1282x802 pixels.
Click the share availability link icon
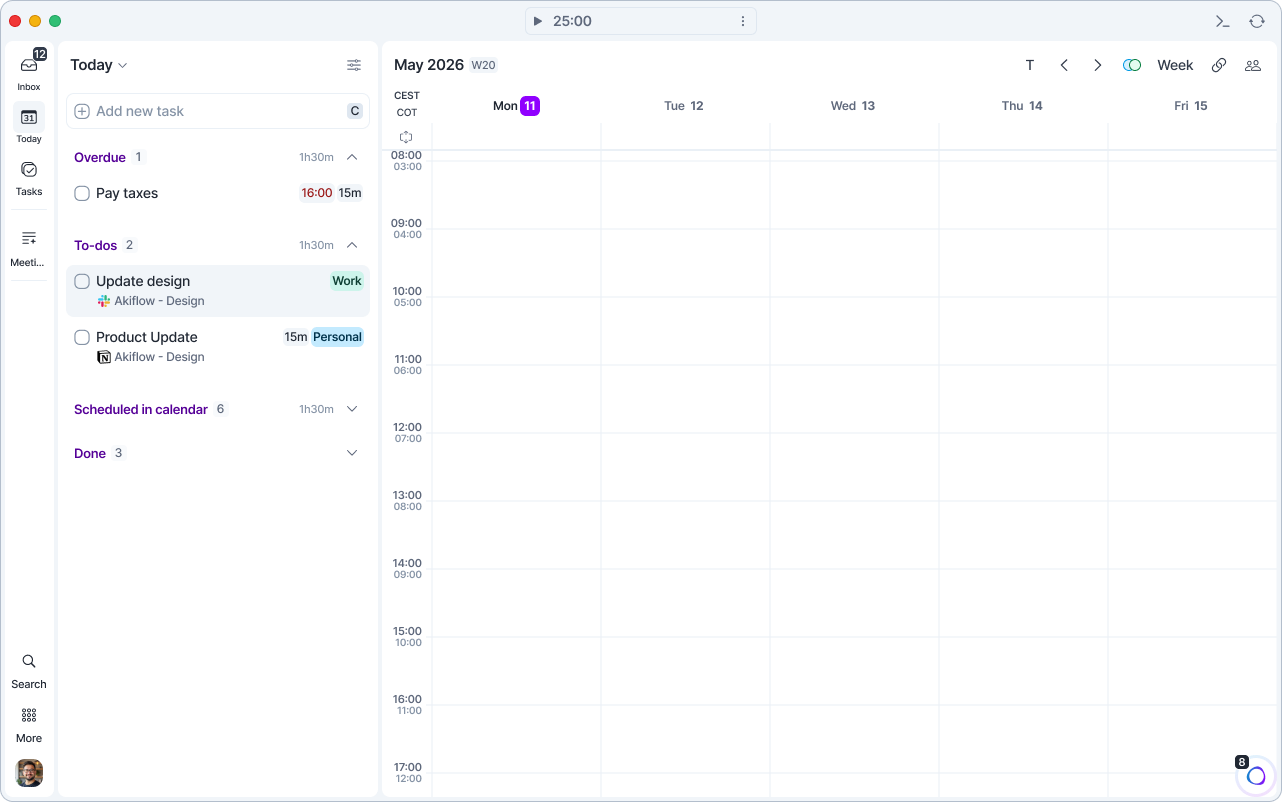click(1219, 65)
